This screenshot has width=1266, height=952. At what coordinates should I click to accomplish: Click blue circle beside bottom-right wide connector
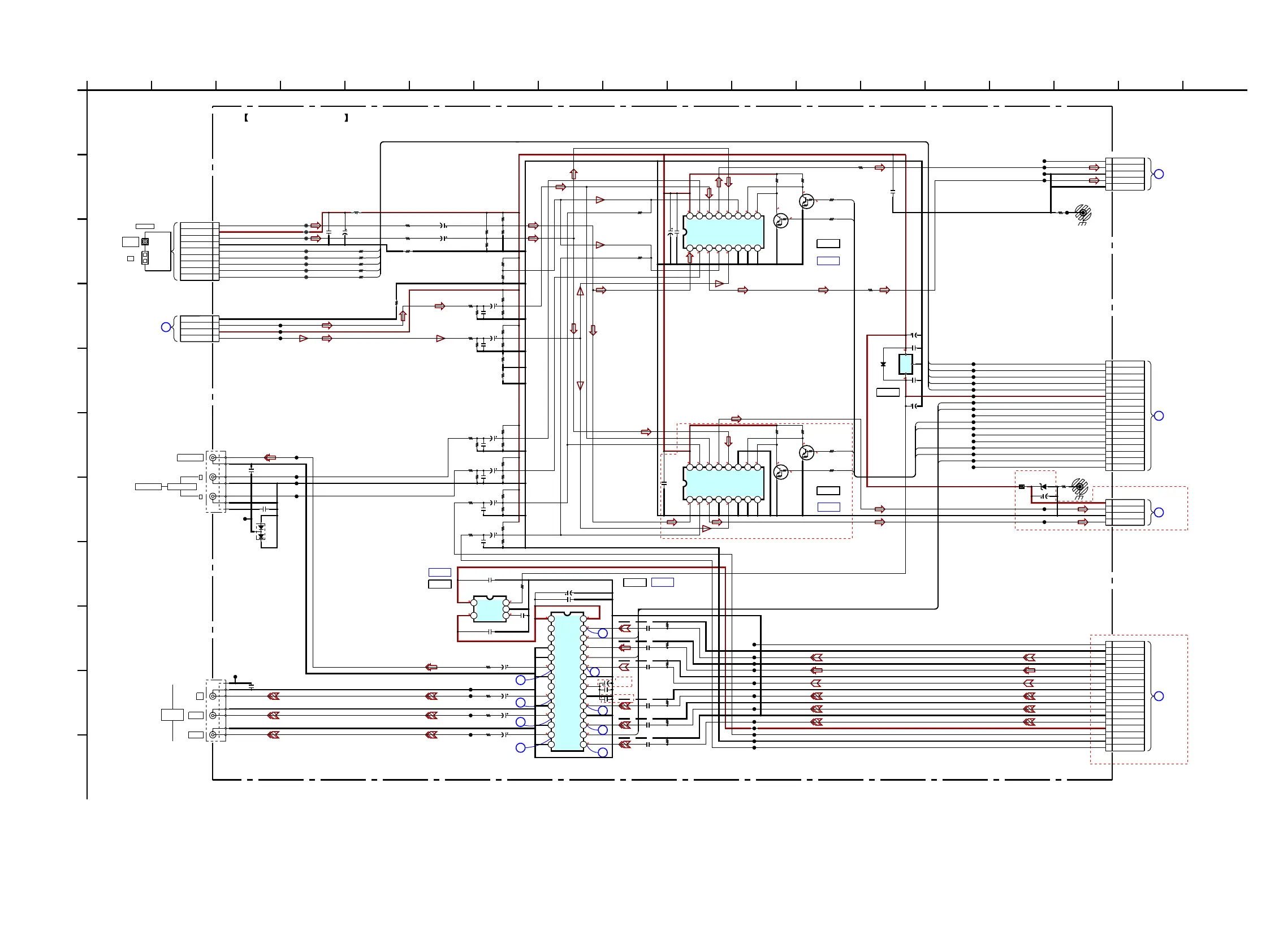click(x=1159, y=696)
